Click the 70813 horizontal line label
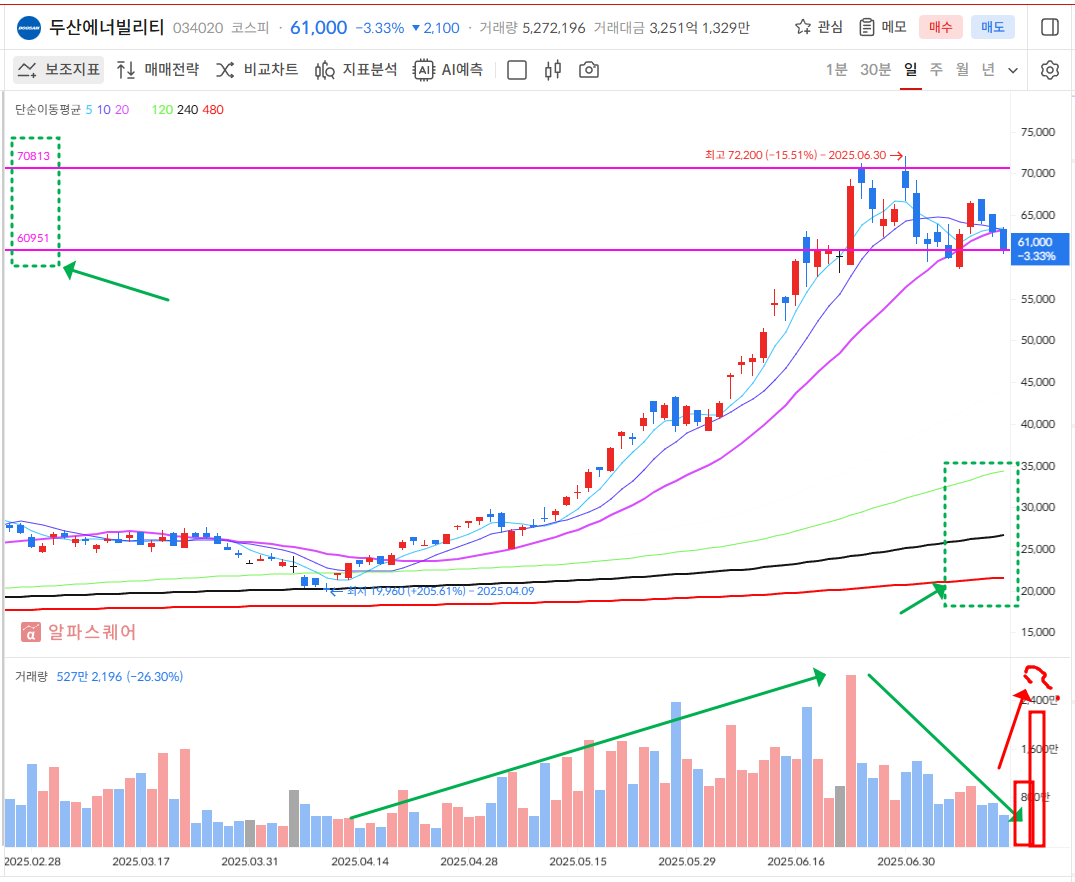The width and height of the screenshot is (1075, 882). coord(34,156)
